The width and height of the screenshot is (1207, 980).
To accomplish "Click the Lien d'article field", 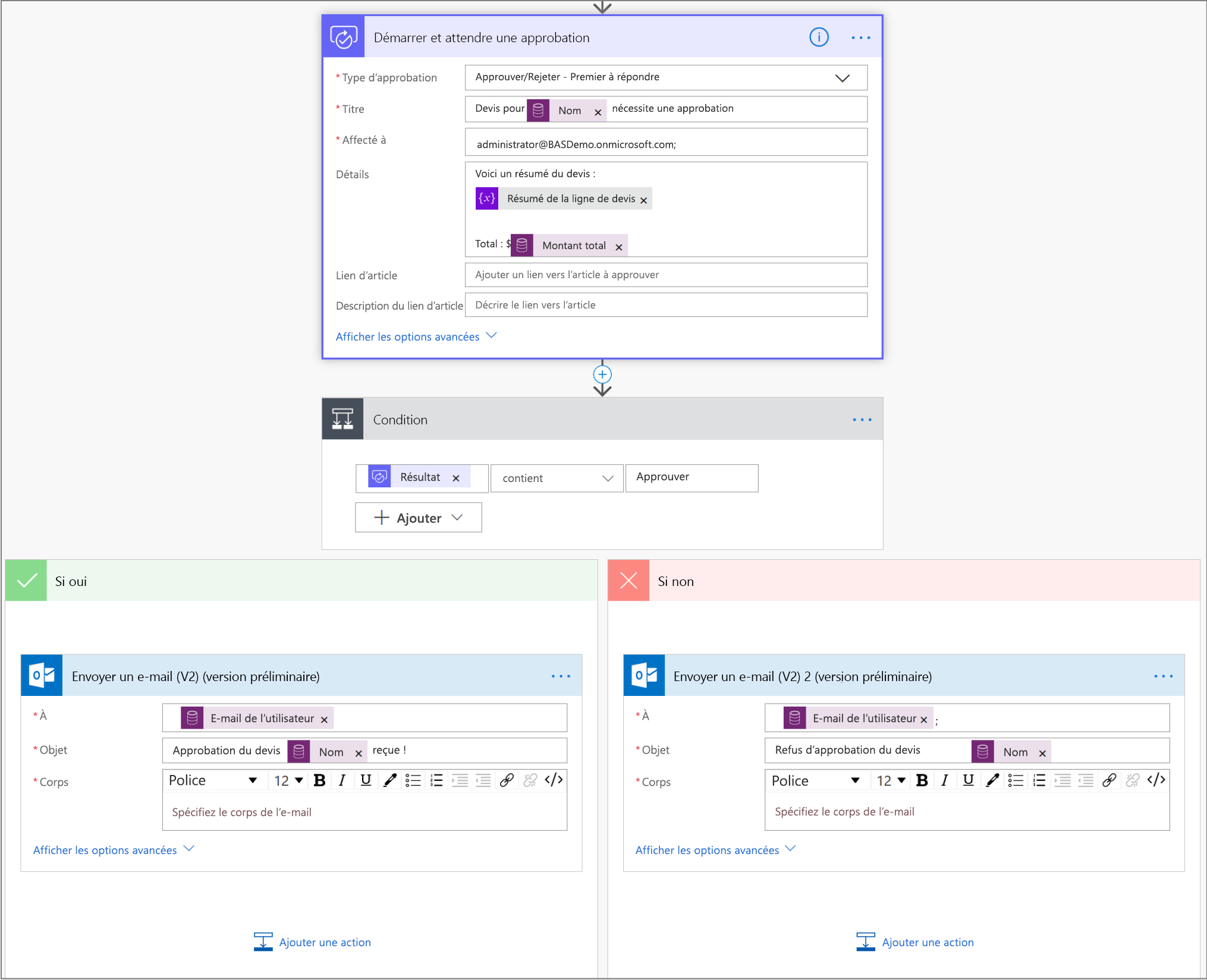I will coord(666,275).
